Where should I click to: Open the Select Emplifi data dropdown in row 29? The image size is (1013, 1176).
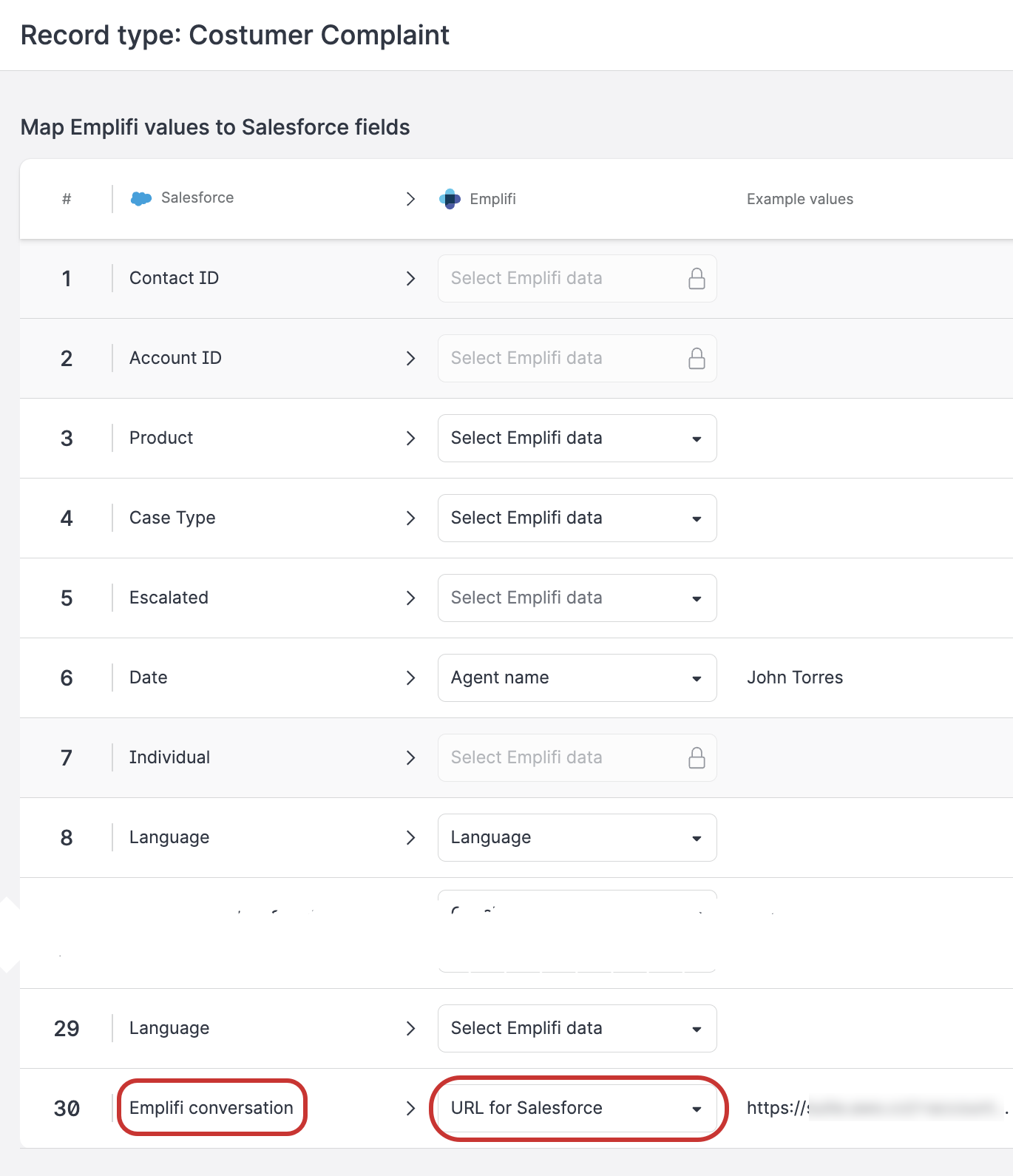(x=577, y=1029)
